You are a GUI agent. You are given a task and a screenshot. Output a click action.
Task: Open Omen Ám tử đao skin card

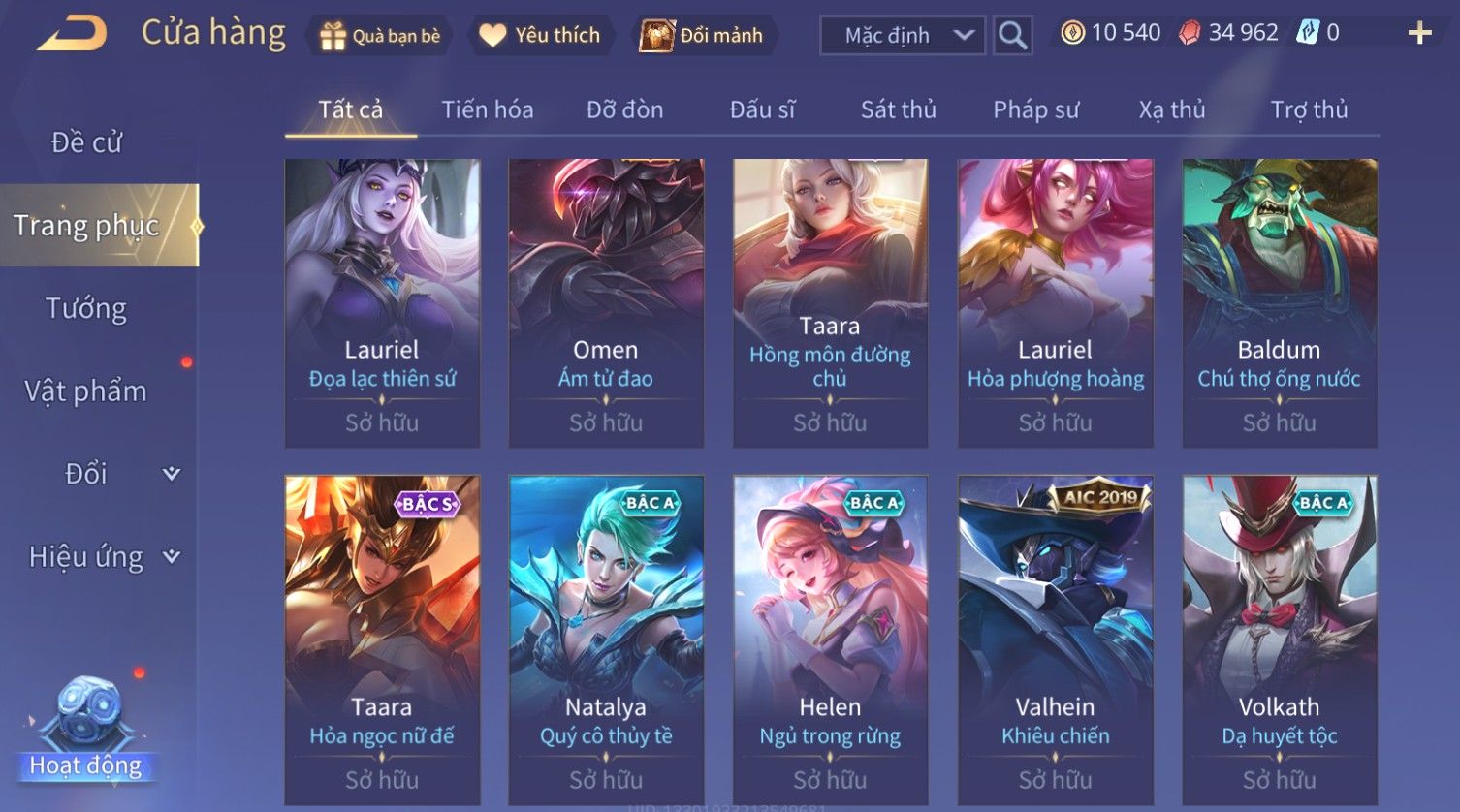[x=606, y=302]
